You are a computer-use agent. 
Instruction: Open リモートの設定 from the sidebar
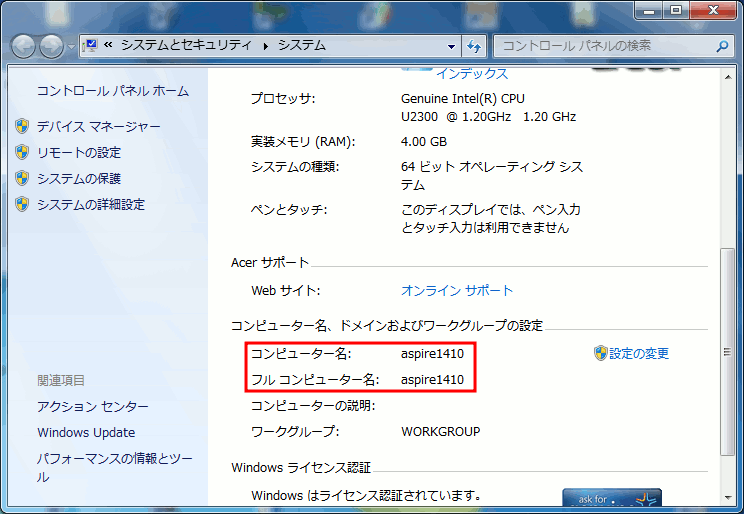click(78, 152)
